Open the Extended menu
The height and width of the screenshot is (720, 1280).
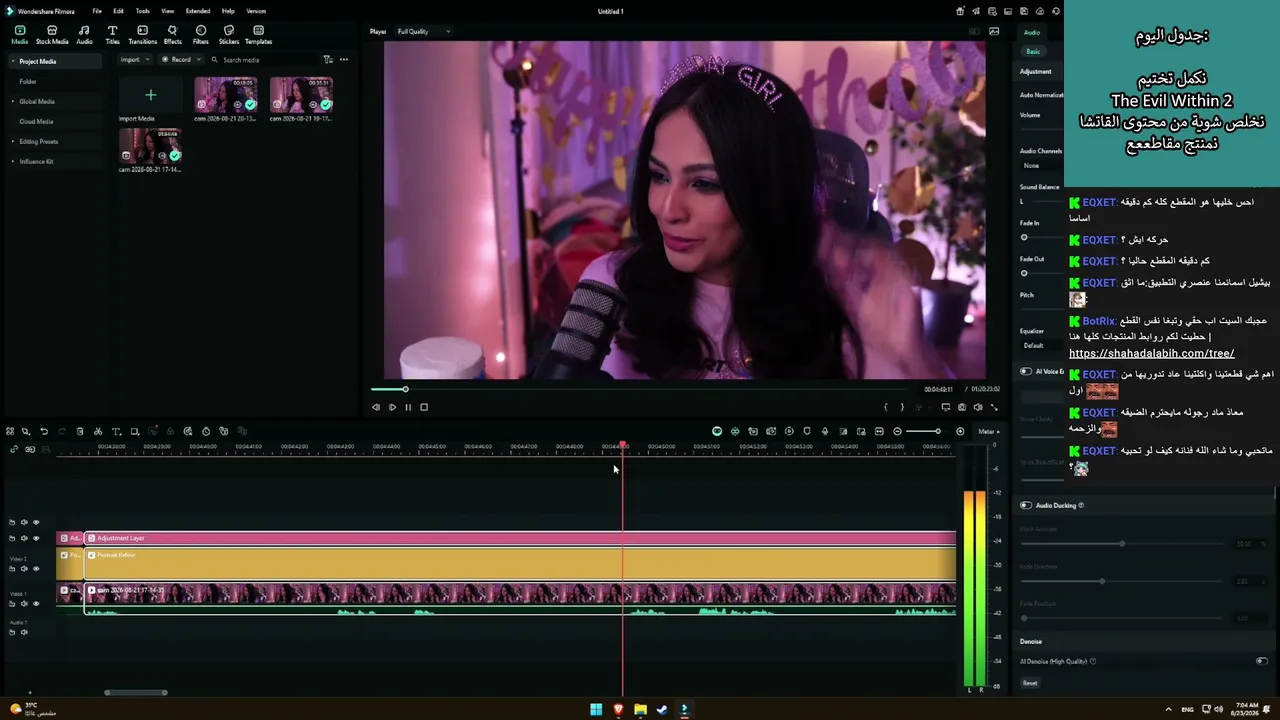pos(198,11)
